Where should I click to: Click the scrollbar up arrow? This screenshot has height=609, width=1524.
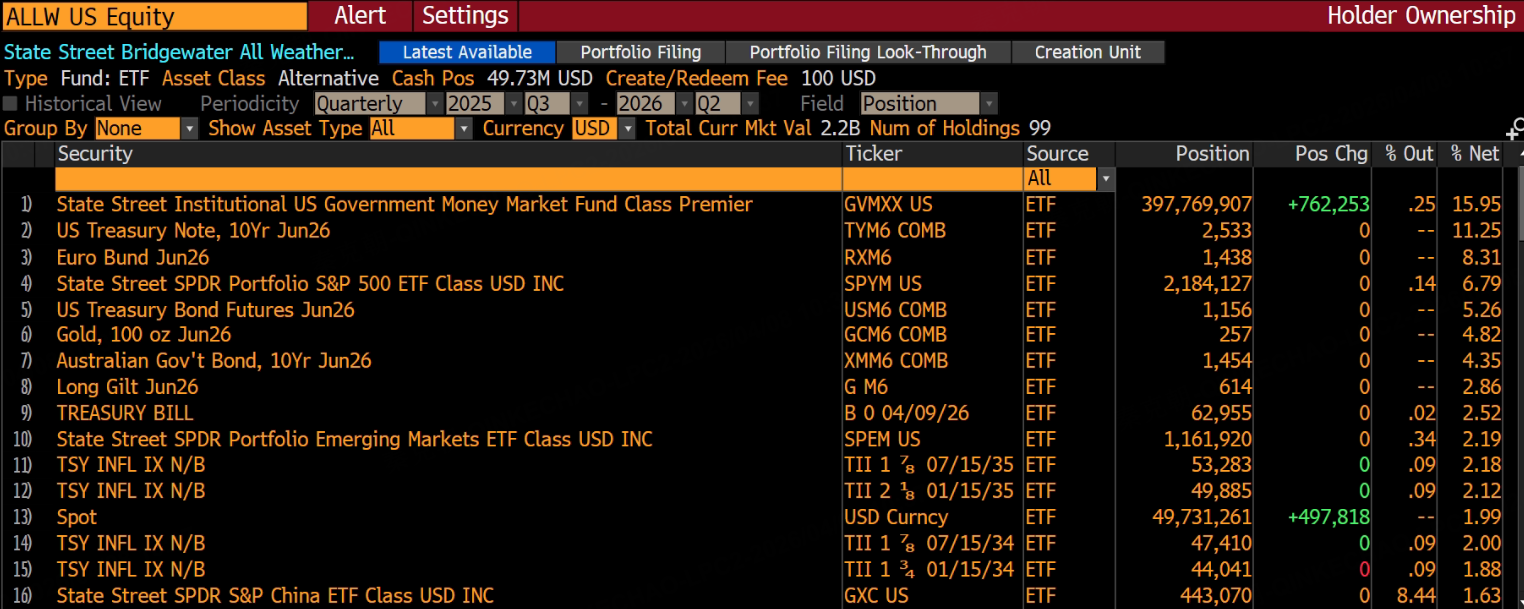tap(1519, 153)
